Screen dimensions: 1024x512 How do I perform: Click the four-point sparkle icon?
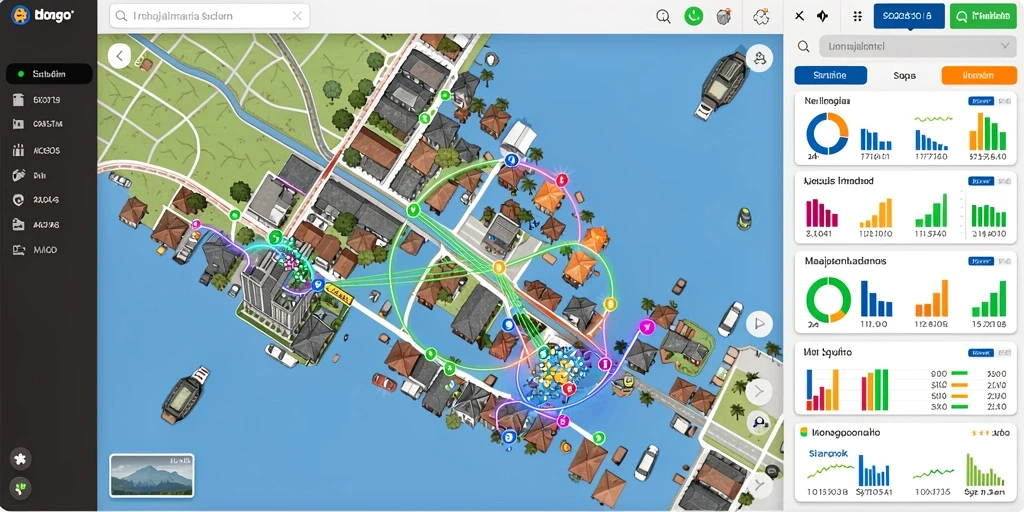tap(822, 16)
